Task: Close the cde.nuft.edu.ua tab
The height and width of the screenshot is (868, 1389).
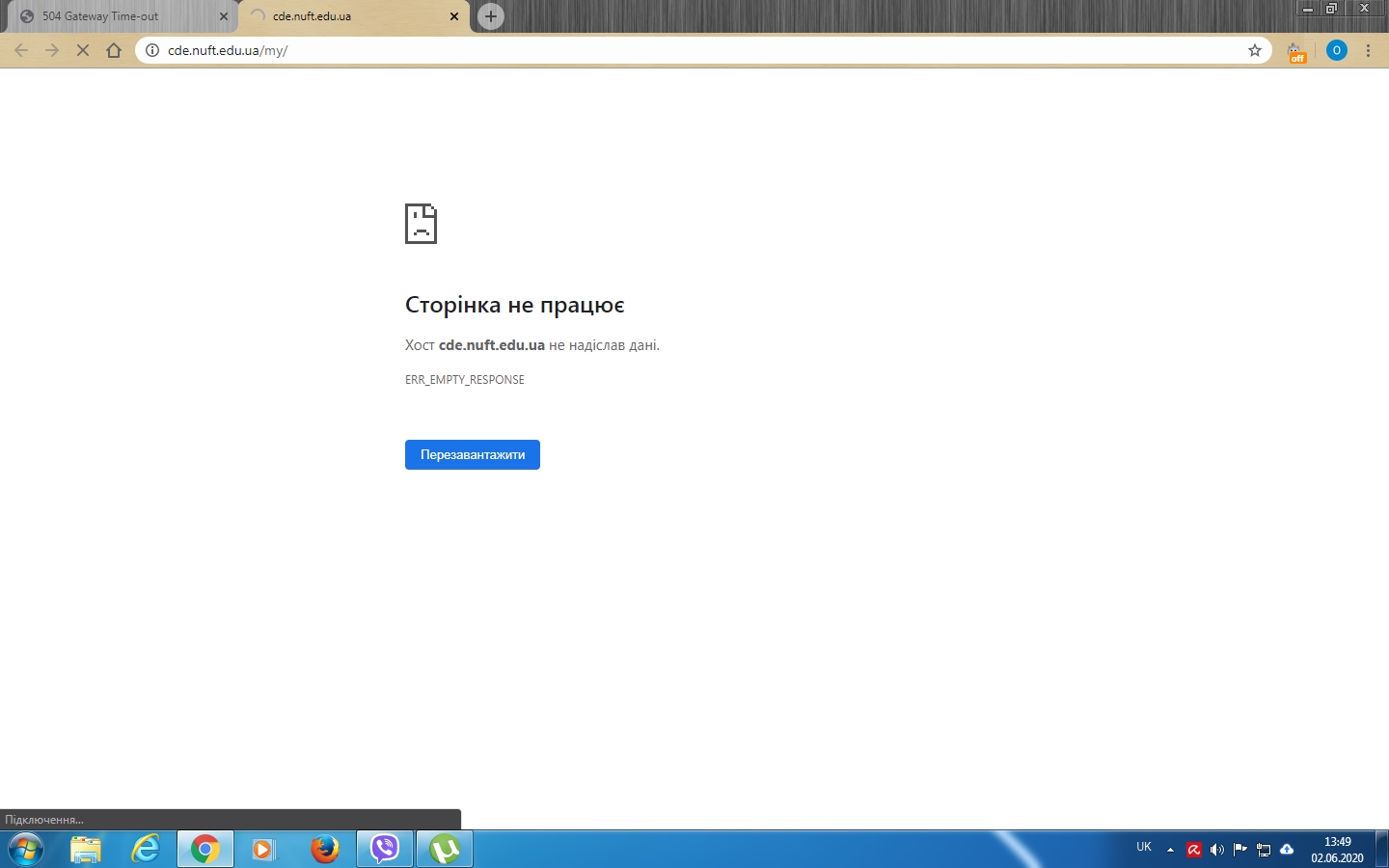Action: [x=454, y=16]
